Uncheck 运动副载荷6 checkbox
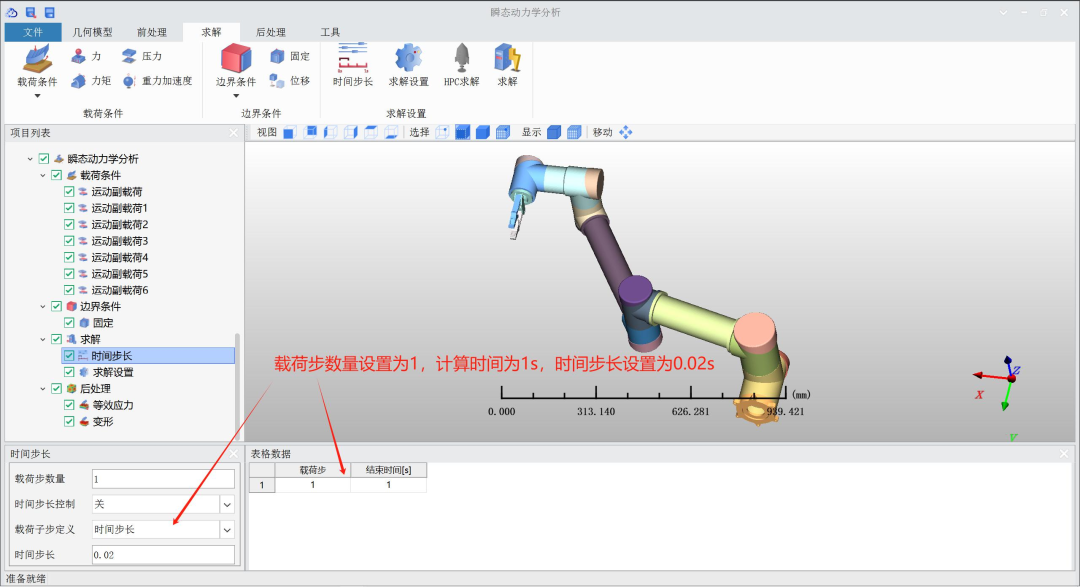Image resolution: width=1080 pixels, height=587 pixels. [69, 290]
